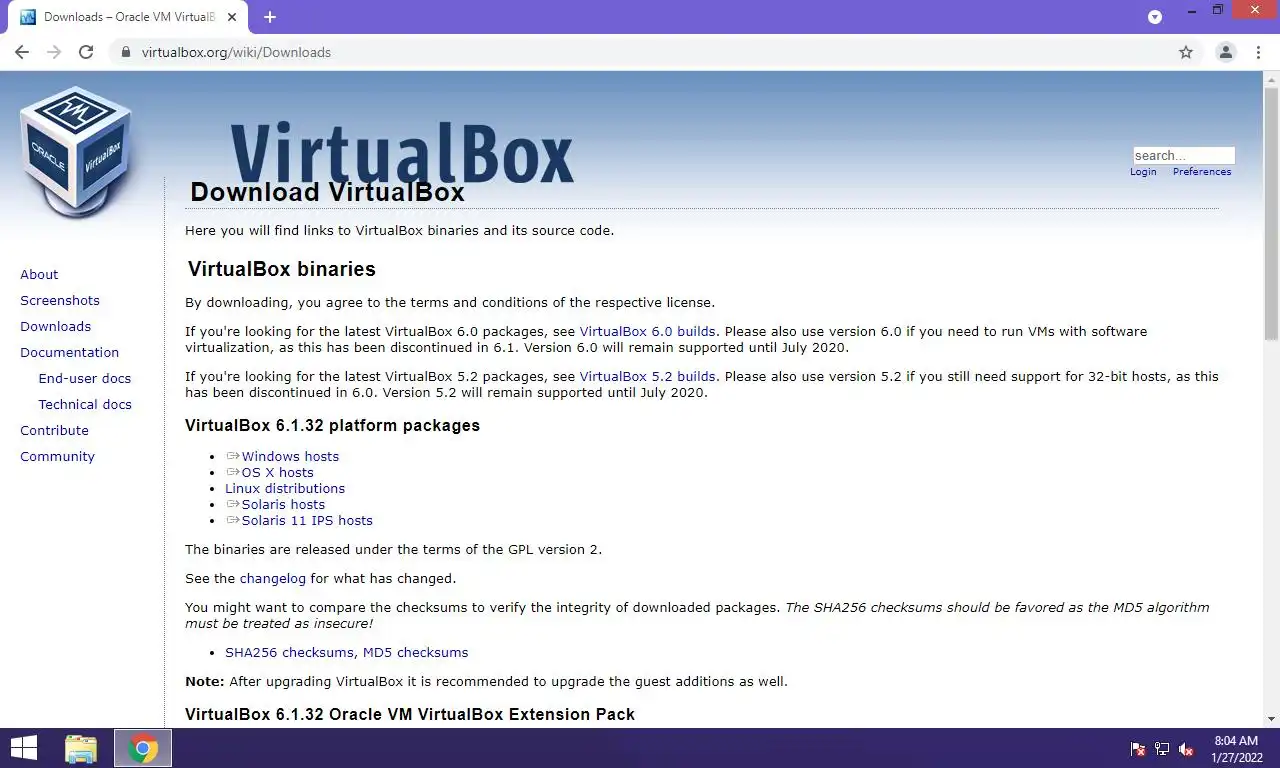
Task: Click the VirtualBox binaries heading
Action: tap(281, 269)
